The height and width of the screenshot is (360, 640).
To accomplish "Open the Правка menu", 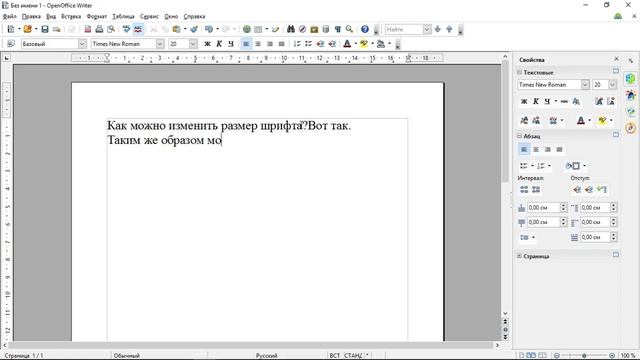I will tap(31, 16).
